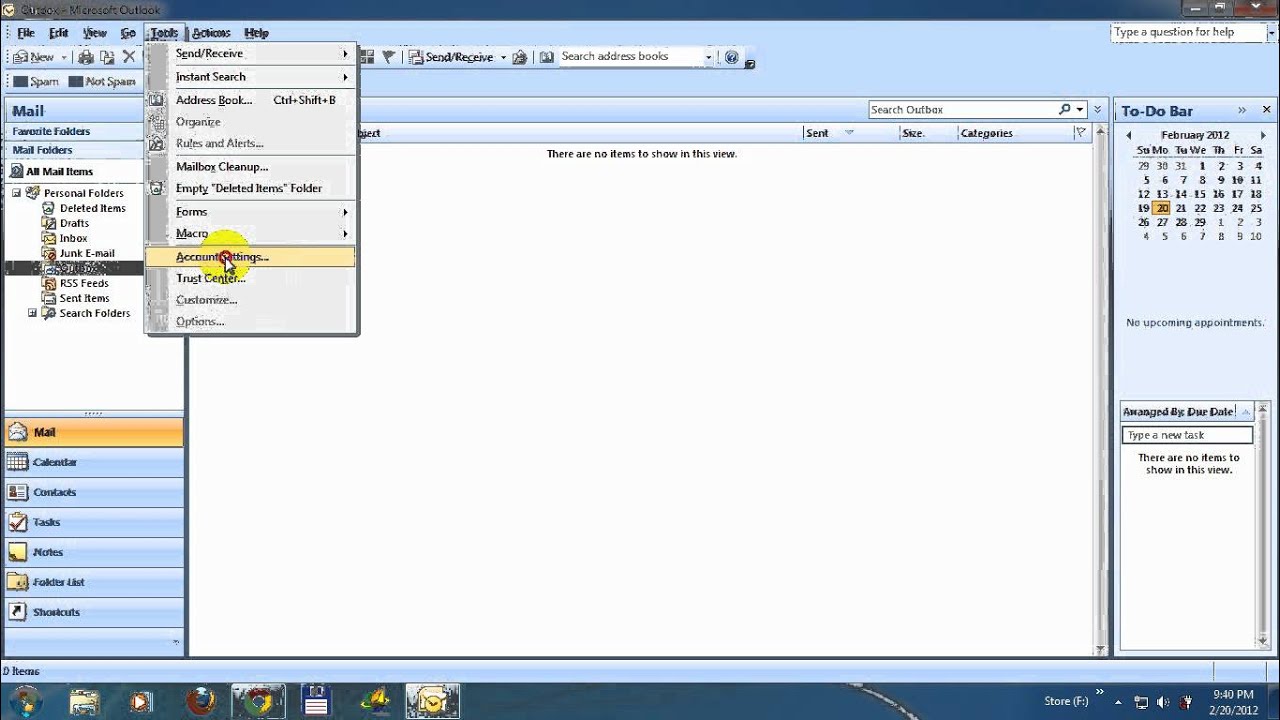Viewport: 1280px width, 720px height.
Task: Show hidden system tray icons
Action: click(x=1117, y=702)
